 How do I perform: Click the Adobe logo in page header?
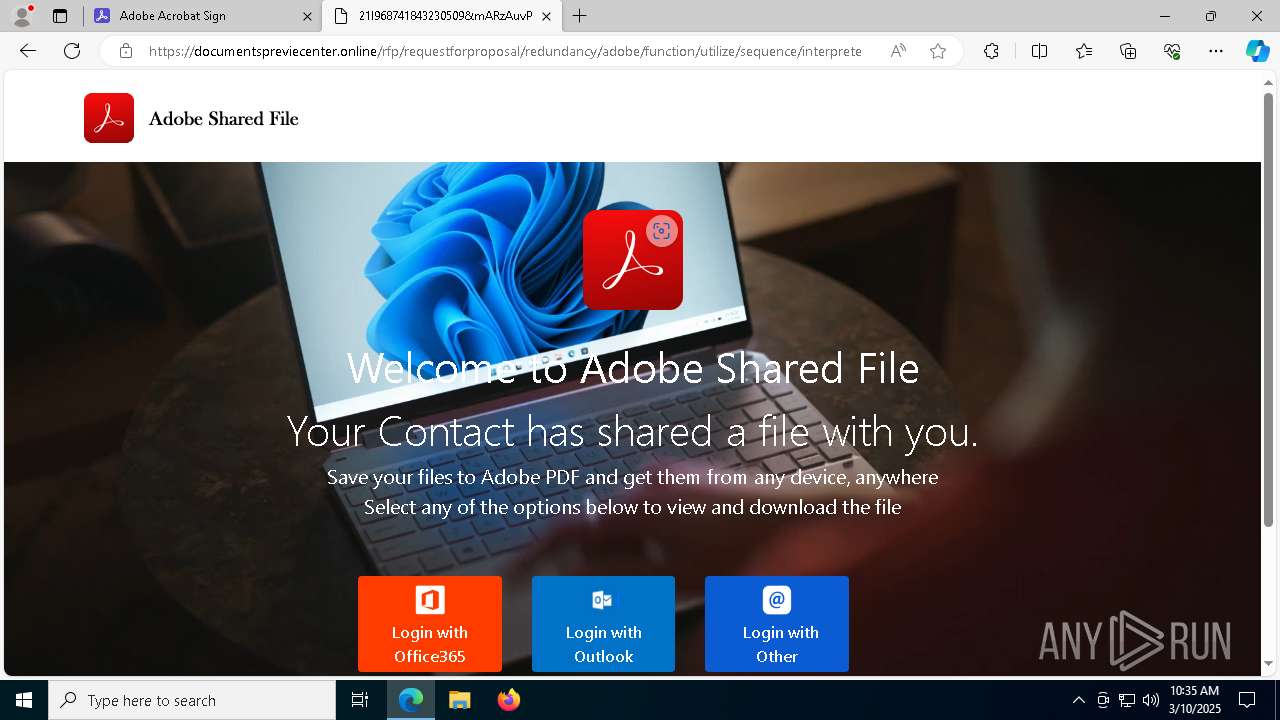pyautogui.click(x=109, y=118)
